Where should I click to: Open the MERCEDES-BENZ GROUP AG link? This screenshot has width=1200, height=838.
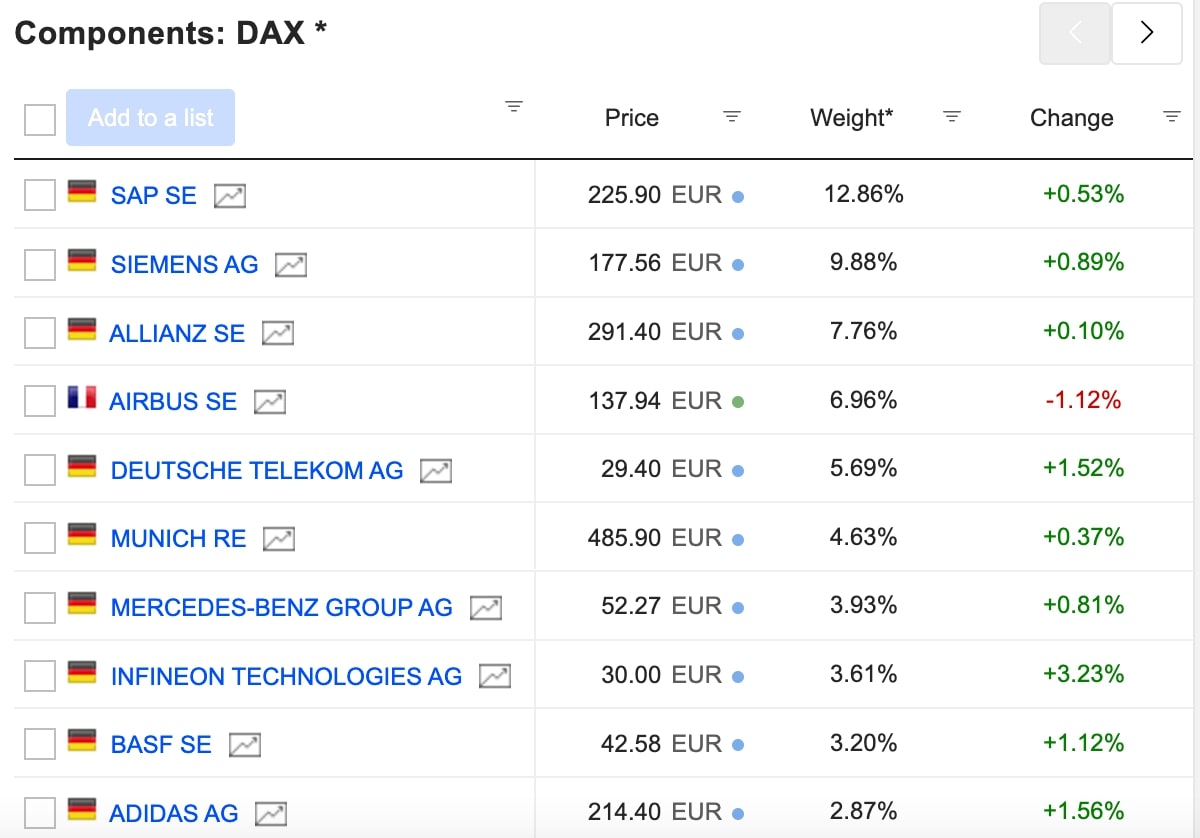click(282, 607)
